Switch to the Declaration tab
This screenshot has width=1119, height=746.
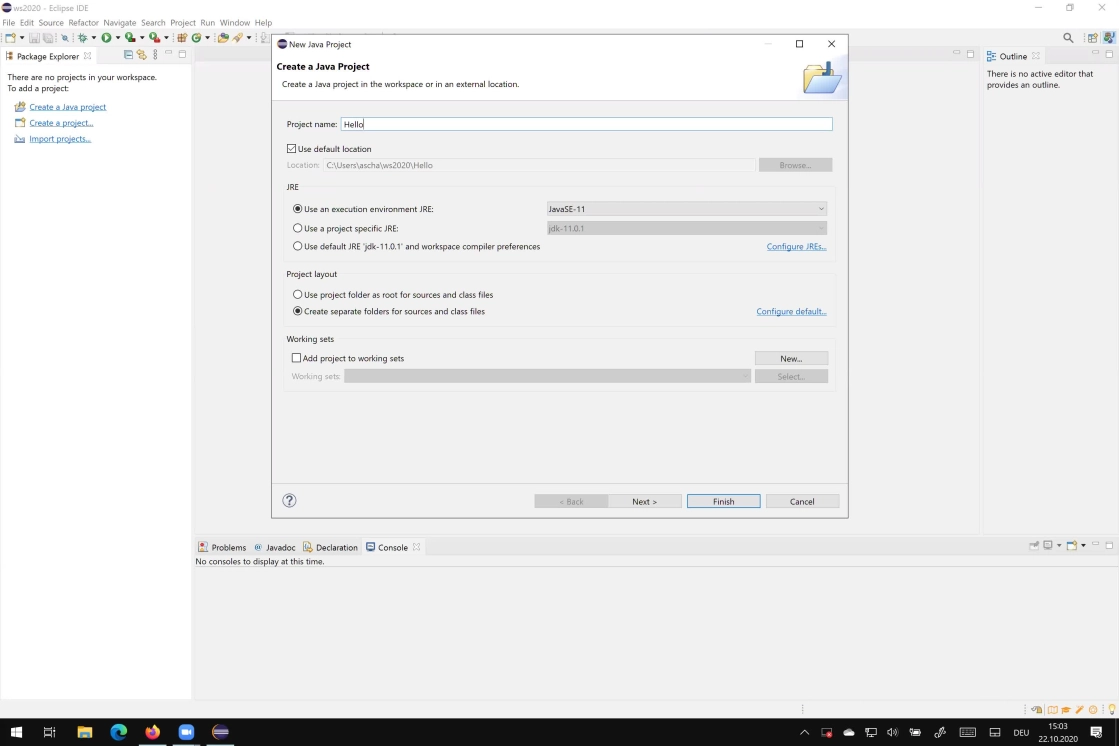[x=330, y=548]
